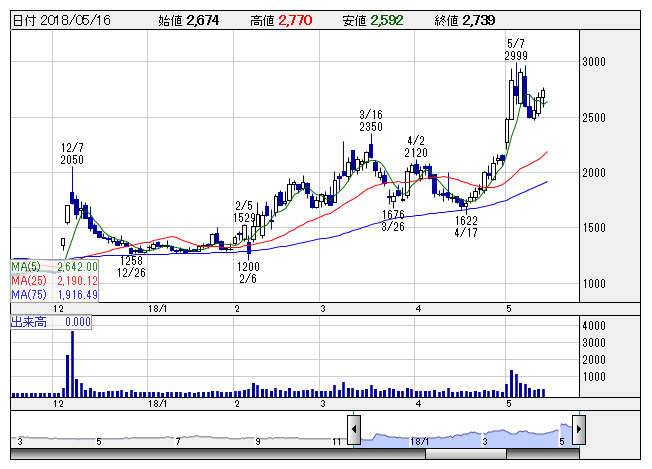Click the 出来高 volume label
652x469 pixels.
[x=26, y=322]
